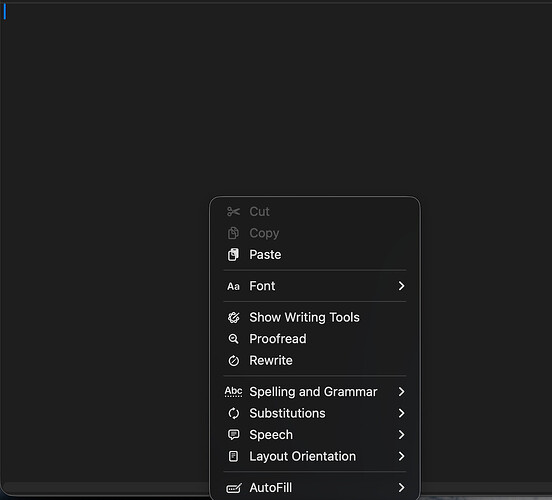Expand the Font submenu chevron
The width and height of the screenshot is (552, 500).
(401, 286)
